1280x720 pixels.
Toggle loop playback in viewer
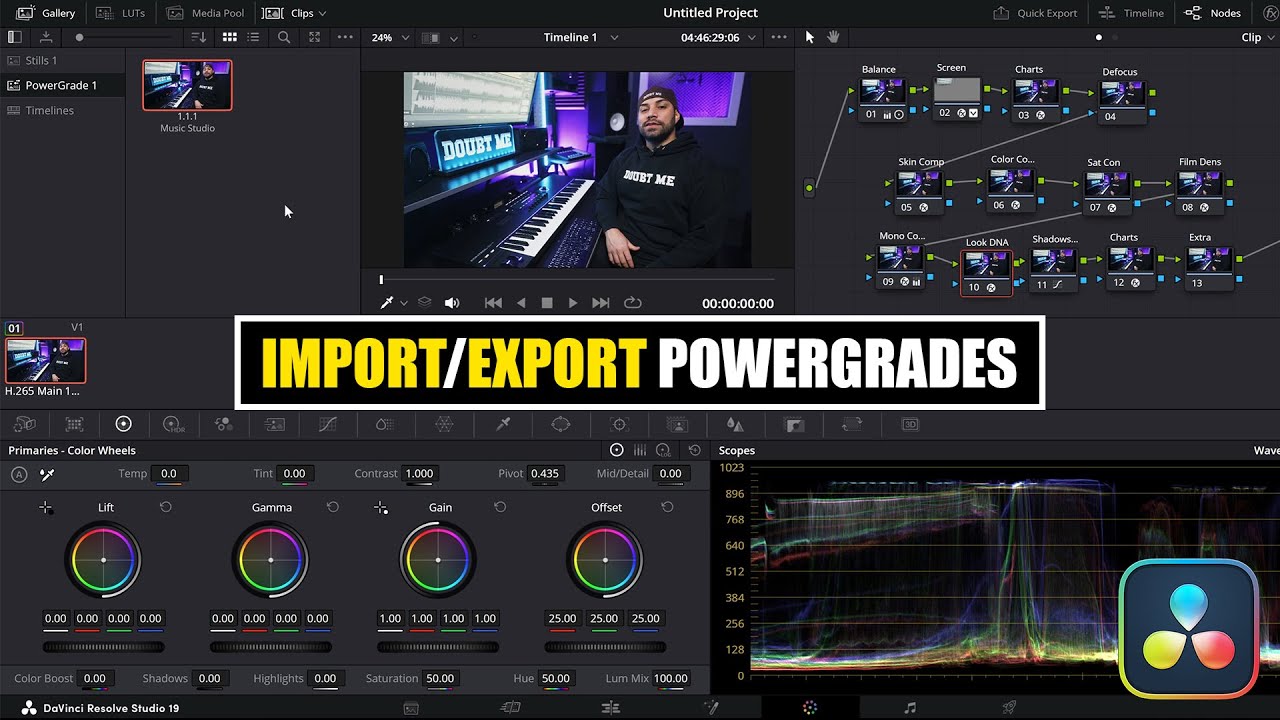coord(632,303)
